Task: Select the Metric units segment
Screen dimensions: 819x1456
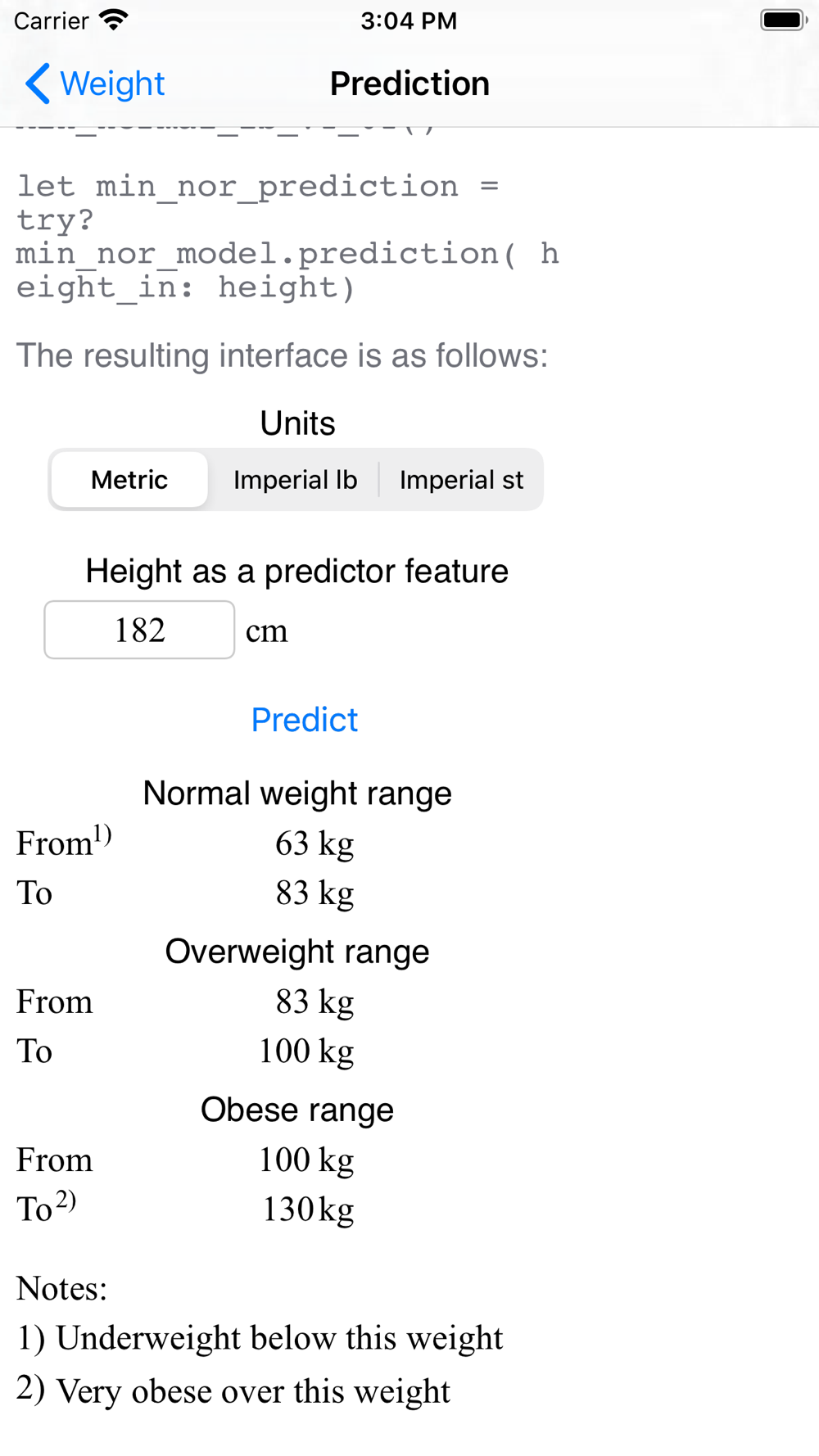Action: [x=129, y=480]
